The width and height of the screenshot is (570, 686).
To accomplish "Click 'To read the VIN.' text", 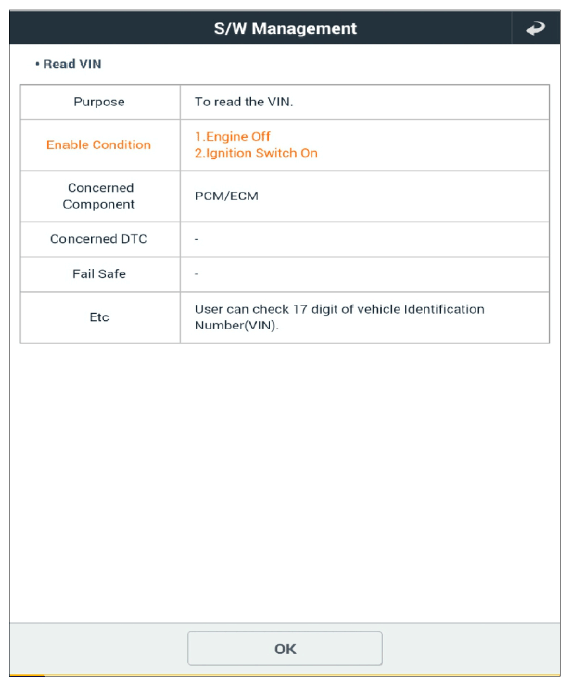I will 244,102.
